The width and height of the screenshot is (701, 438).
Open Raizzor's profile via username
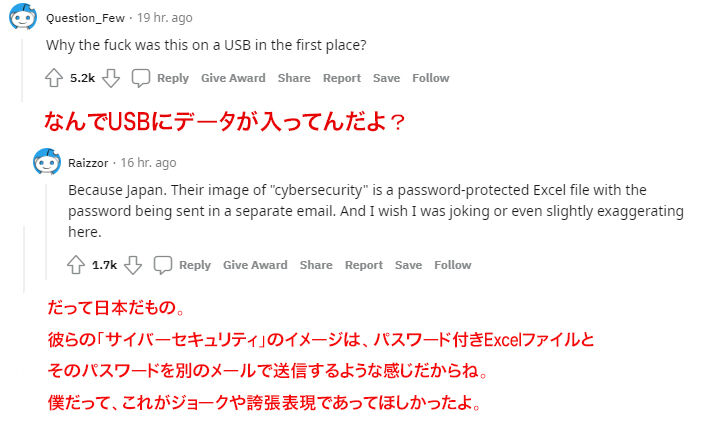pyautogui.click(x=88, y=163)
